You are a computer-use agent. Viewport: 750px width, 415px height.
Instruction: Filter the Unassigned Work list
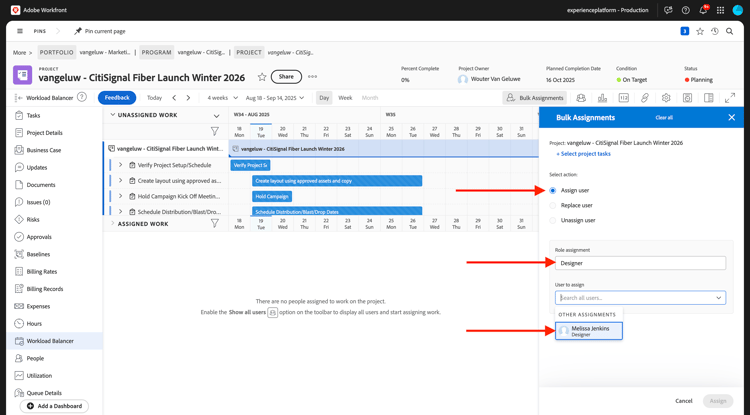click(215, 131)
